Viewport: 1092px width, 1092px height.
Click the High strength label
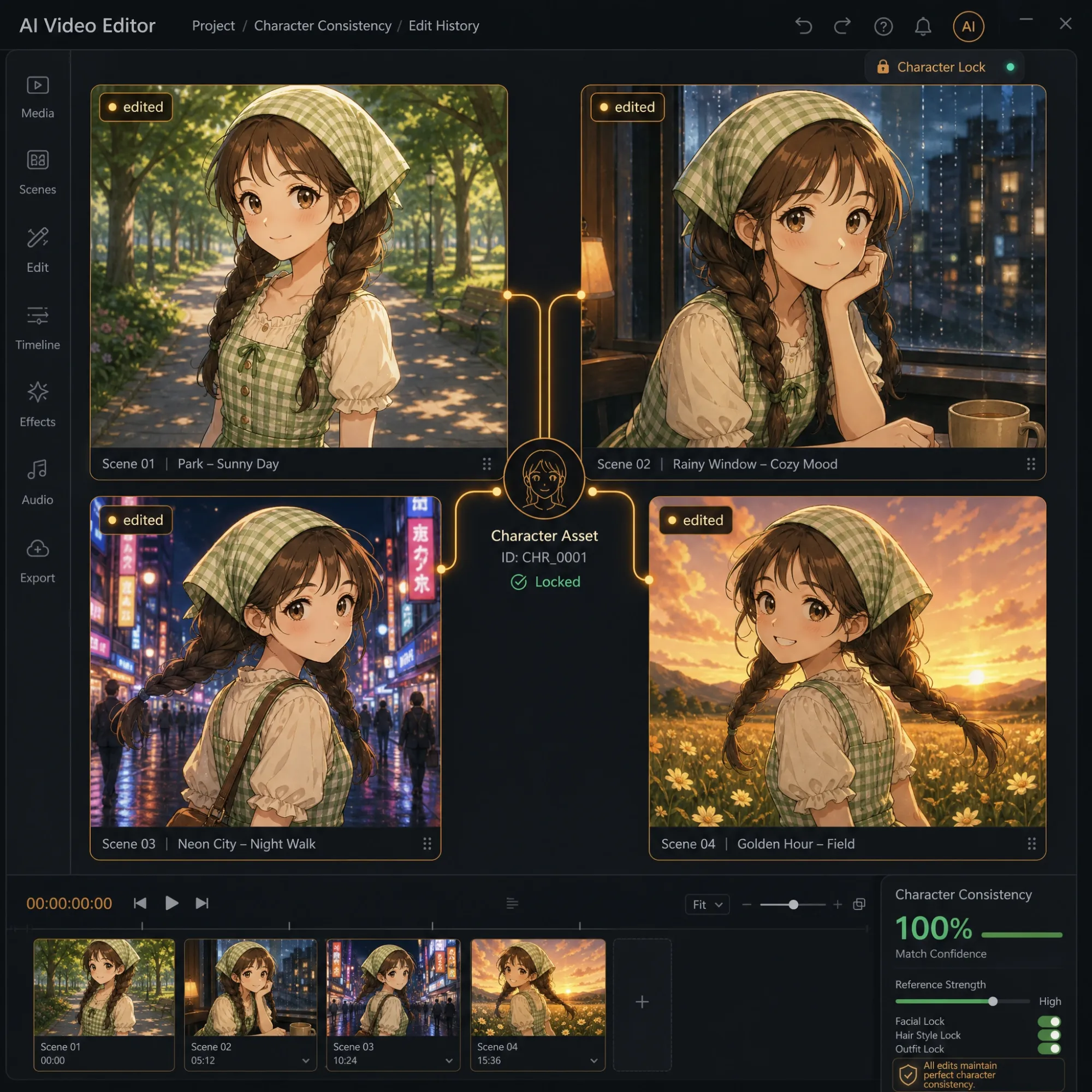(x=1049, y=1001)
